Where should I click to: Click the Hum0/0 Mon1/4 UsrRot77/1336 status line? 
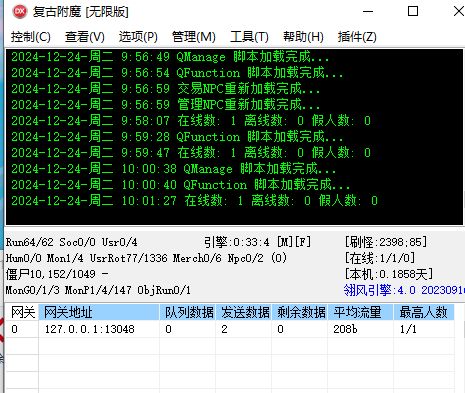[x=146, y=258]
